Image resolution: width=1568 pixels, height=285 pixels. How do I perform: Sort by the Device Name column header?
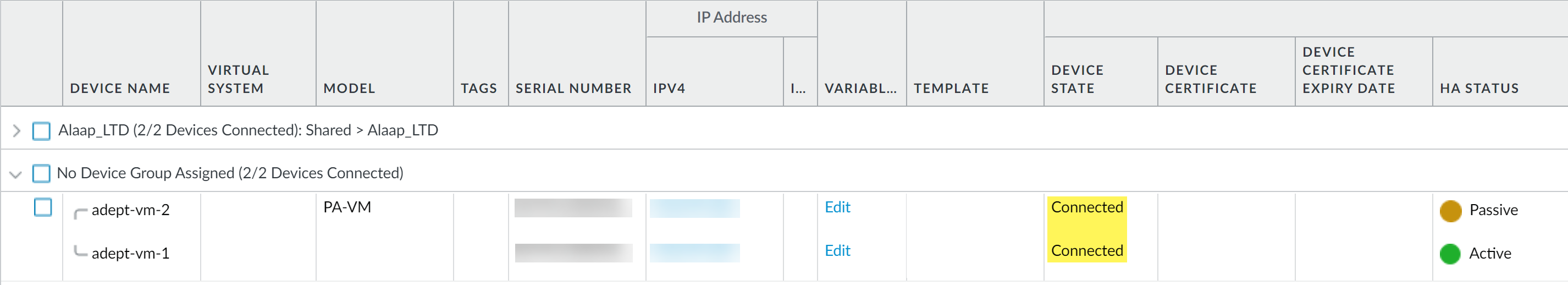pos(120,88)
